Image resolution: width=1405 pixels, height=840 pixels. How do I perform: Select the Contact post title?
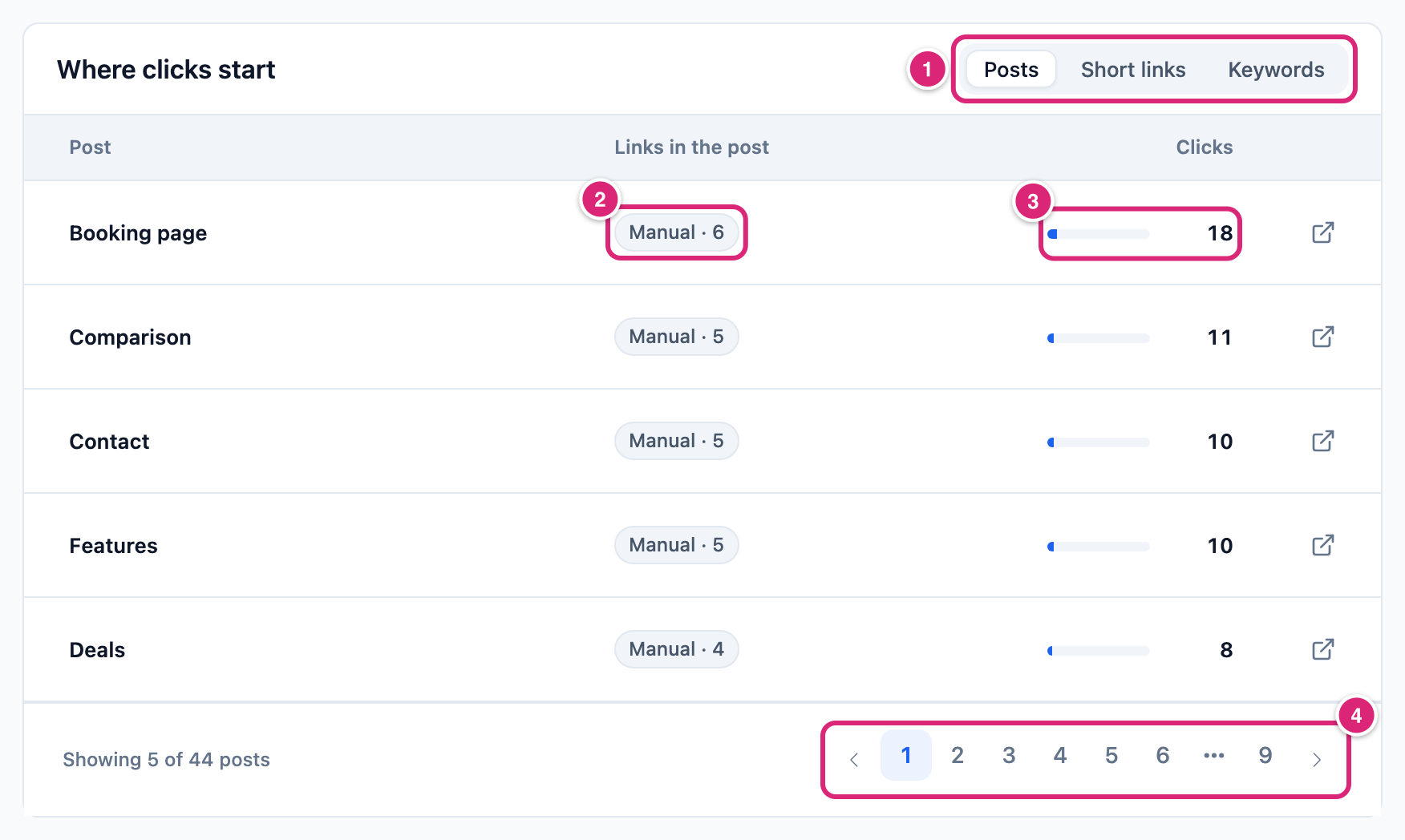click(x=109, y=442)
